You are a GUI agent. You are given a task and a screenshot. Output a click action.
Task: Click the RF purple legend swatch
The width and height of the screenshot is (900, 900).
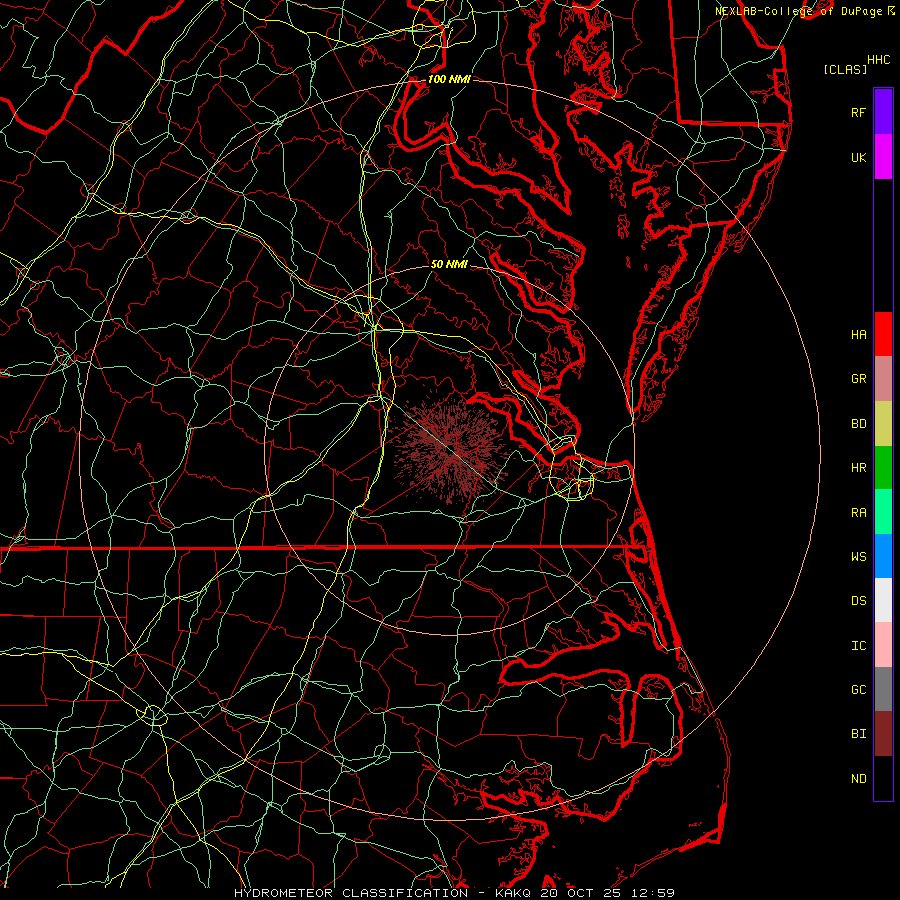883,112
